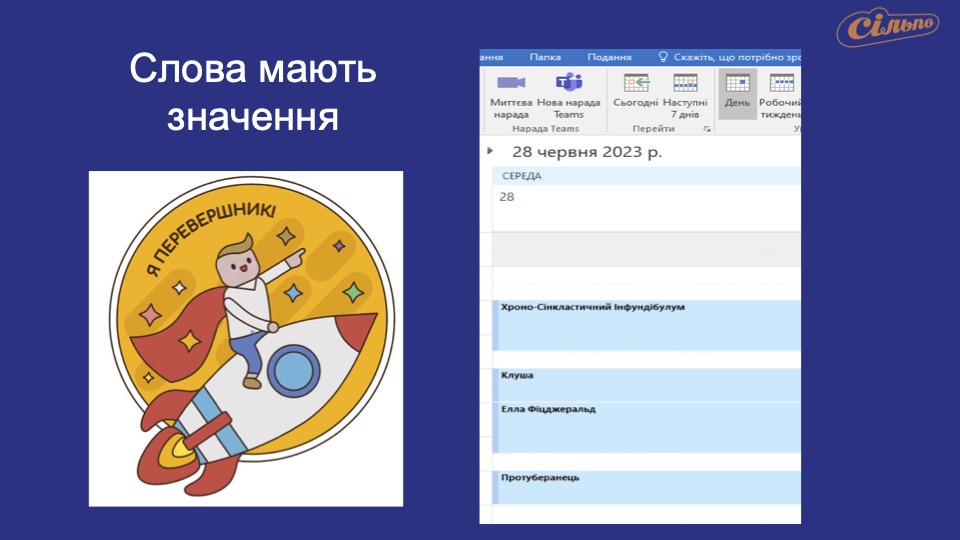Image resolution: width=960 pixels, height=540 pixels.
Task: Expand the arrow beside the calendar date
Action: coord(490,151)
